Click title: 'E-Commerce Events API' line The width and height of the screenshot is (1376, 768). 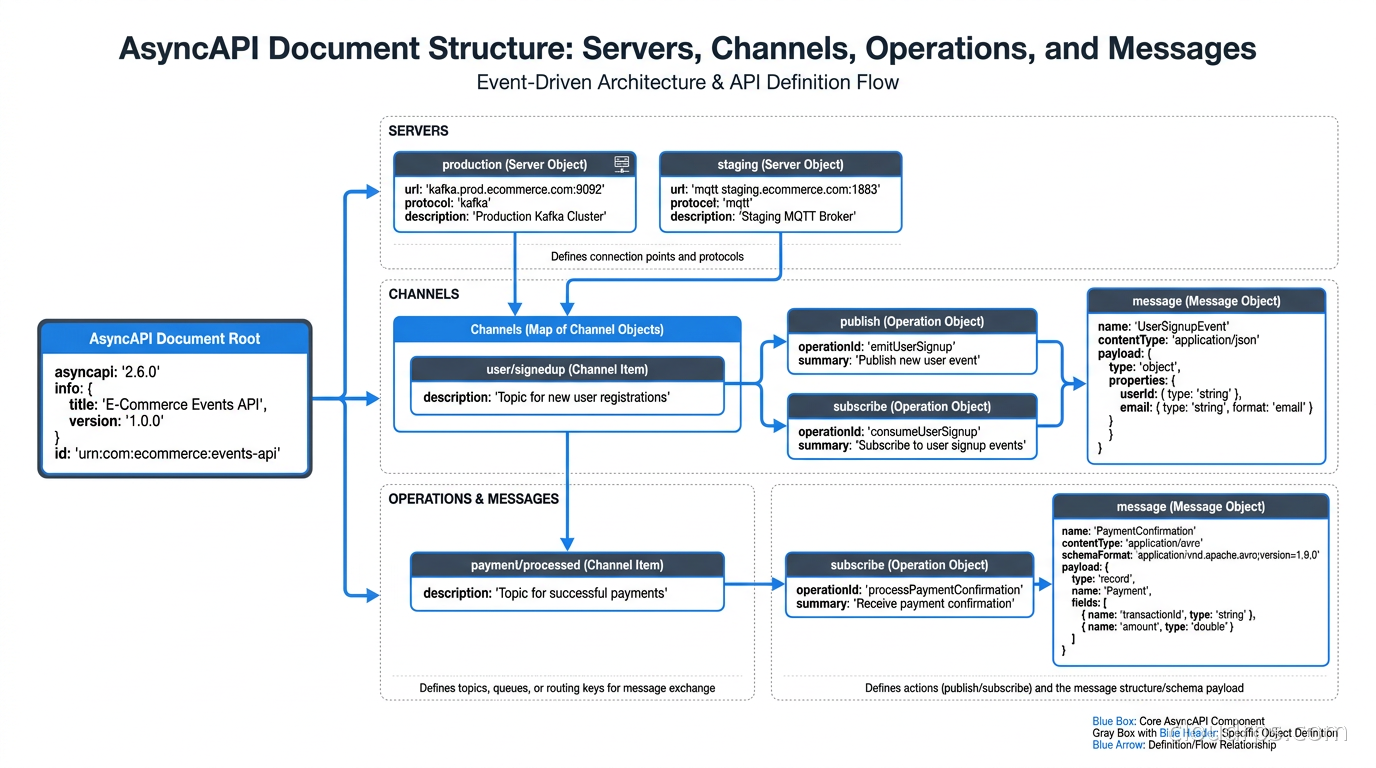click(168, 405)
